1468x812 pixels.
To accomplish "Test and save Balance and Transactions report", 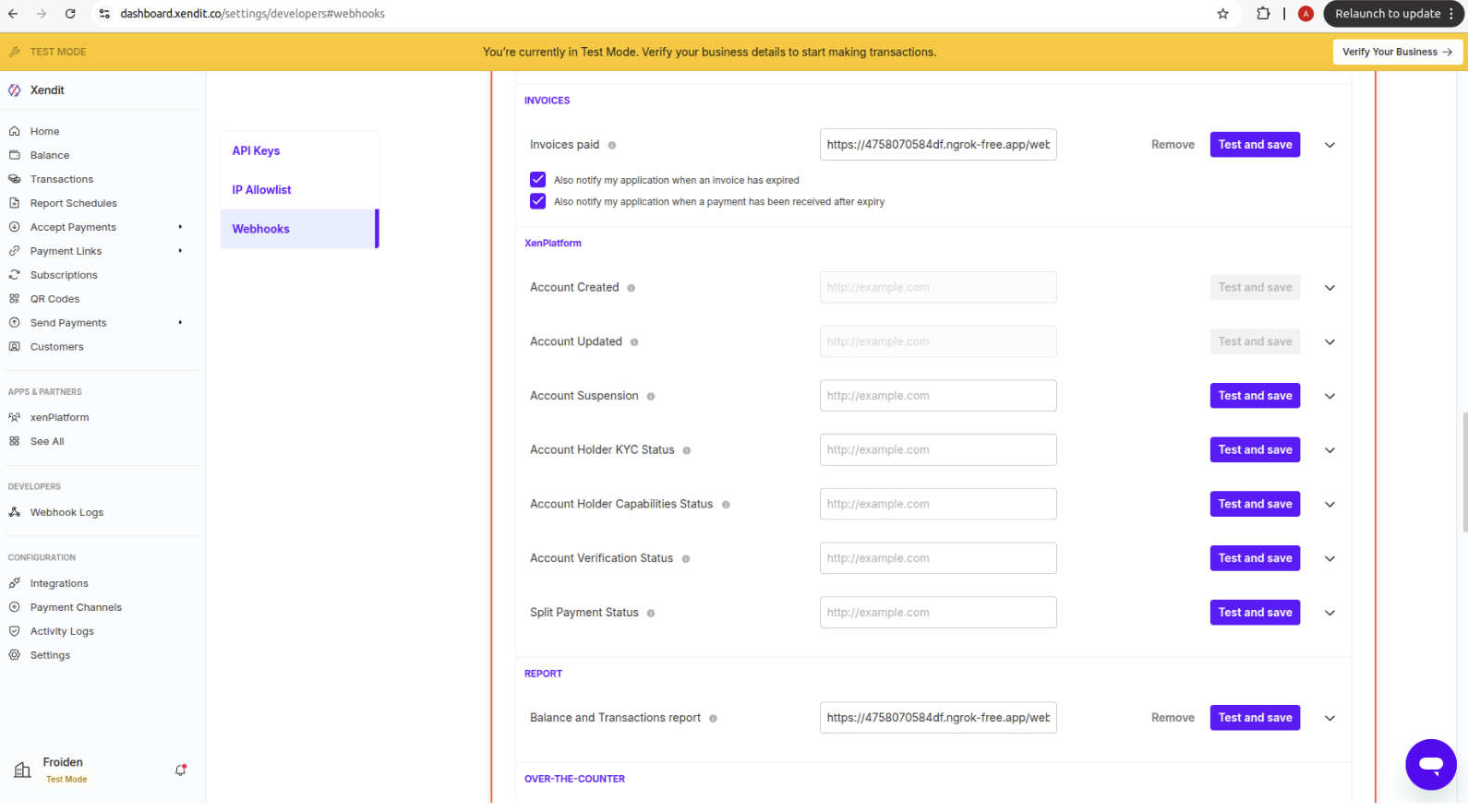I will click(x=1255, y=718).
